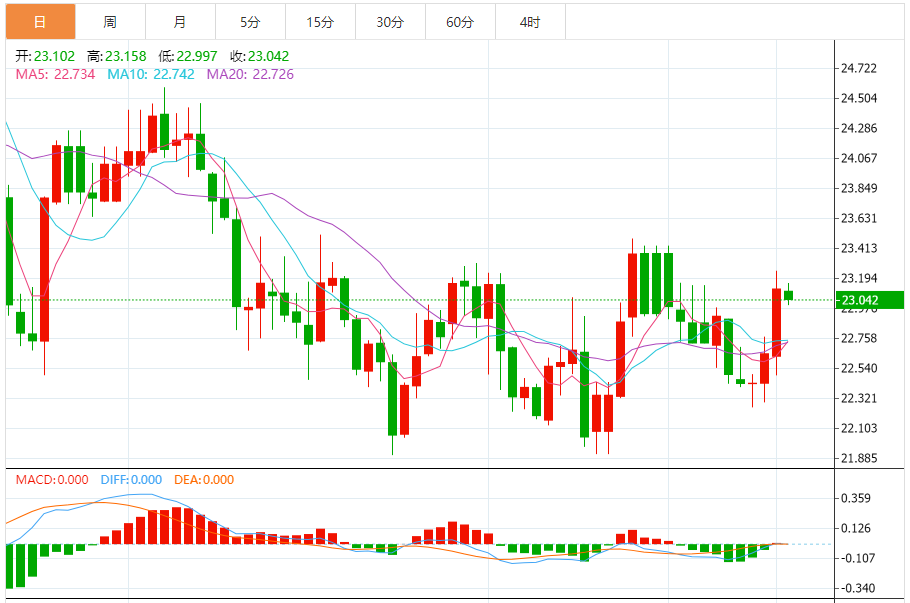Click the candle with the highest wick near 24.5

click(x=164, y=132)
